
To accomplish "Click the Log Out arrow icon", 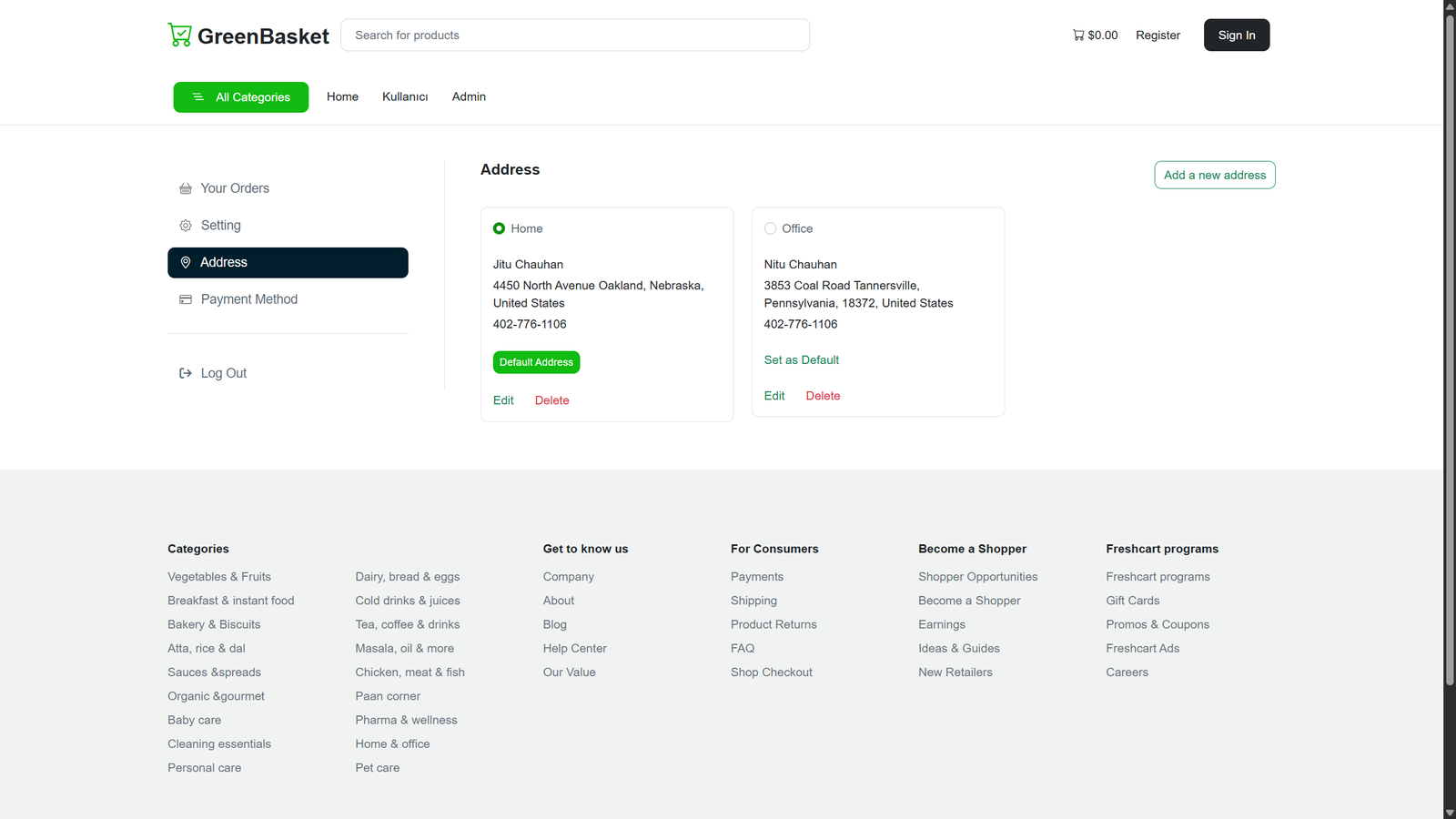I will coord(186,373).
